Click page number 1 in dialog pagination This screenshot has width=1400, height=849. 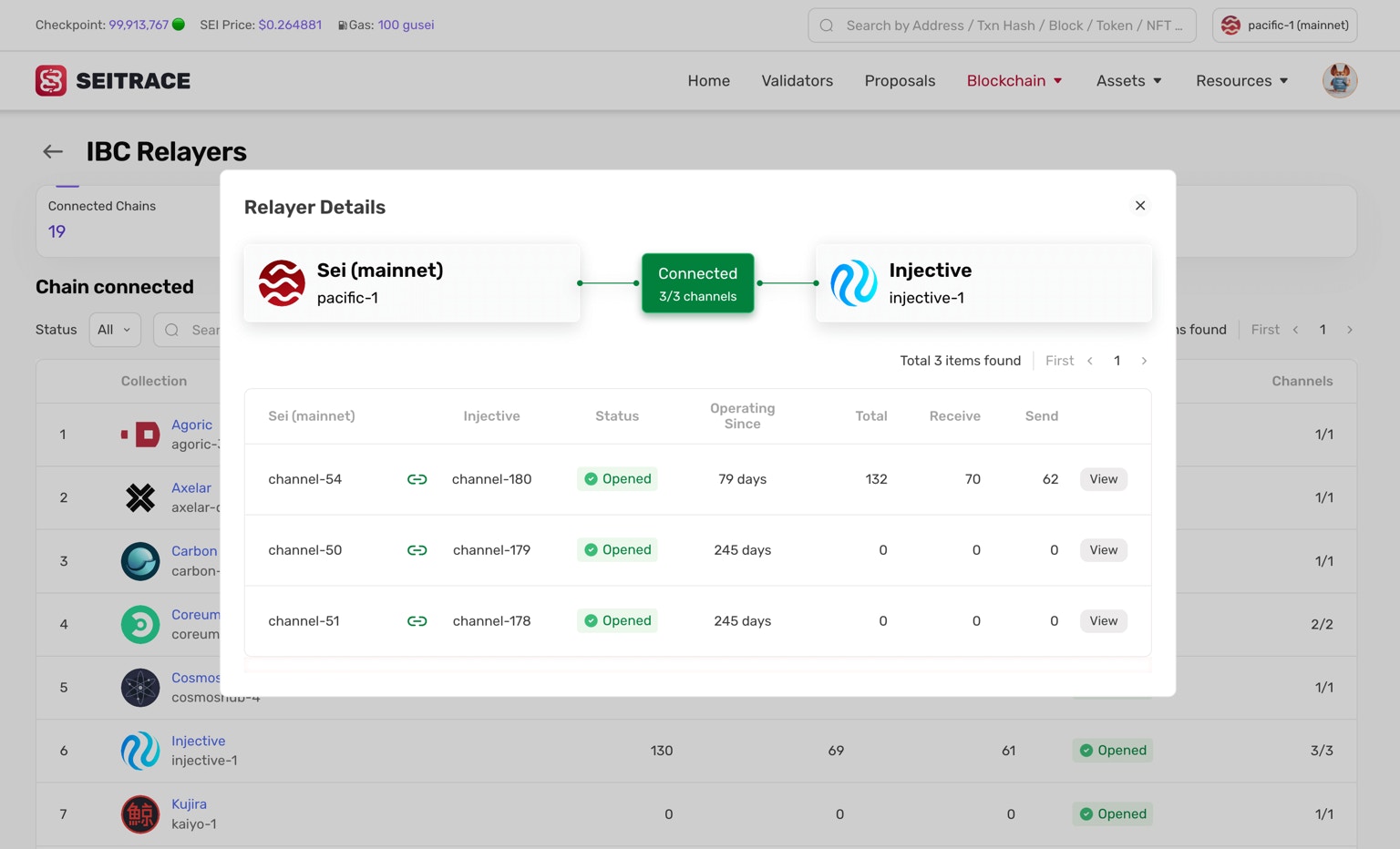click(x=1117, y=361)
